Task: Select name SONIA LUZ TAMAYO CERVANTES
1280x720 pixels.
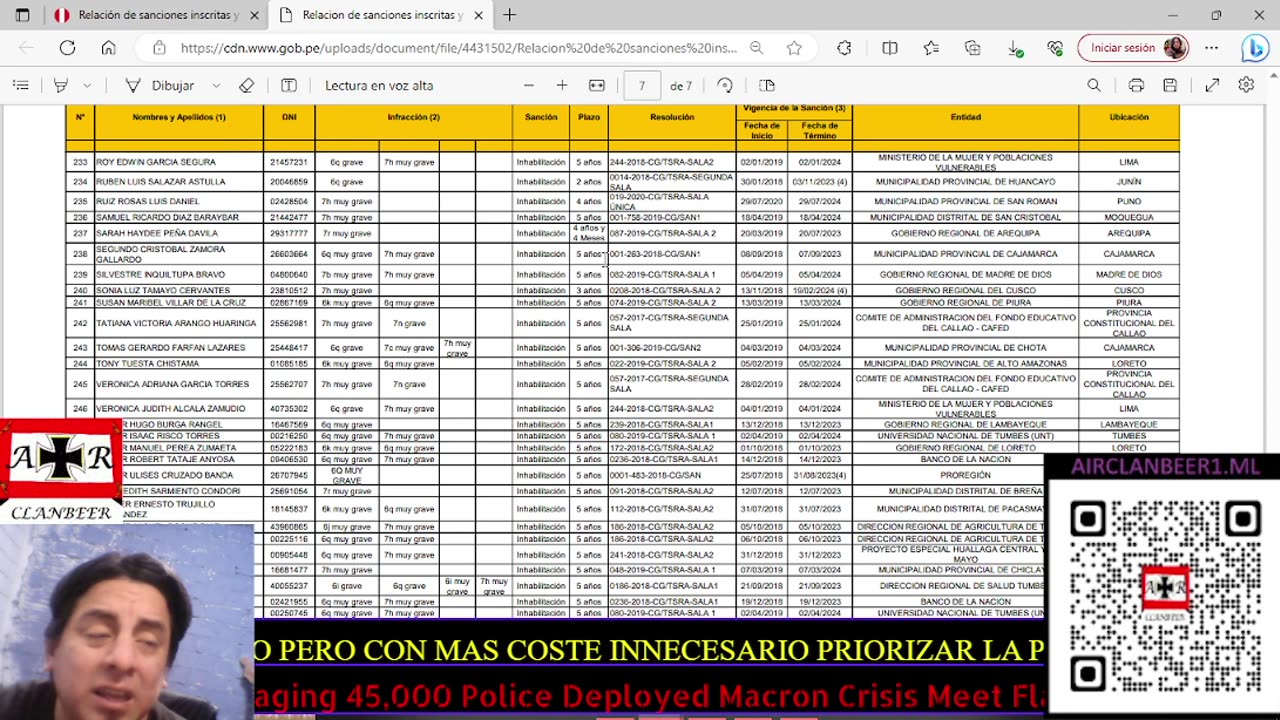Action: [x=163, y=290]
